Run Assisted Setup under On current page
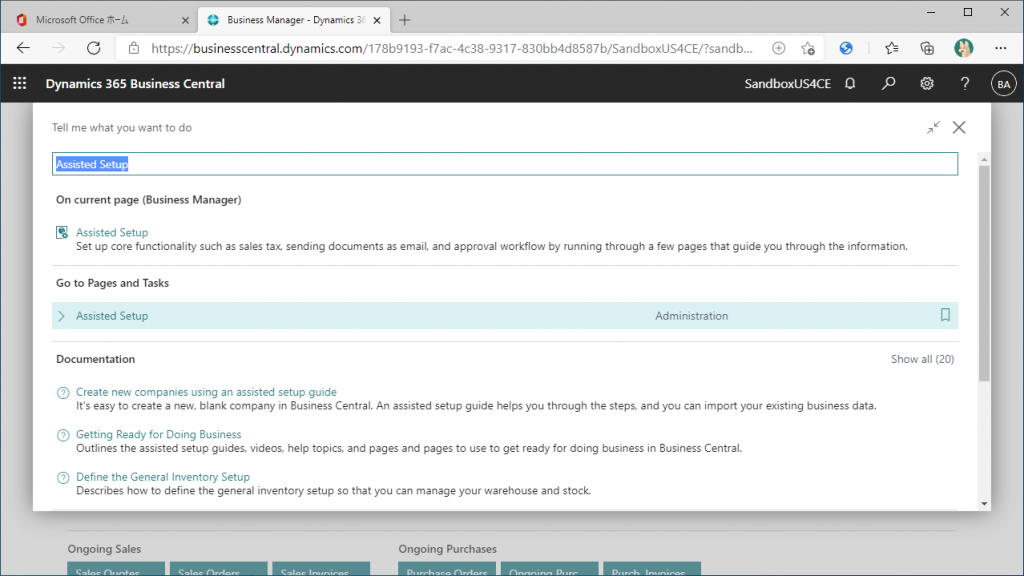Viewport: 1024px width, 576px height. coord(112,232)
